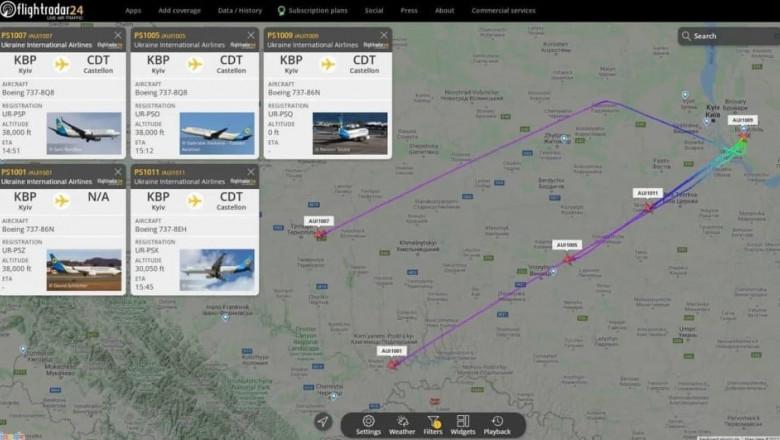Click the locate-me arrow button

(323, 422)
